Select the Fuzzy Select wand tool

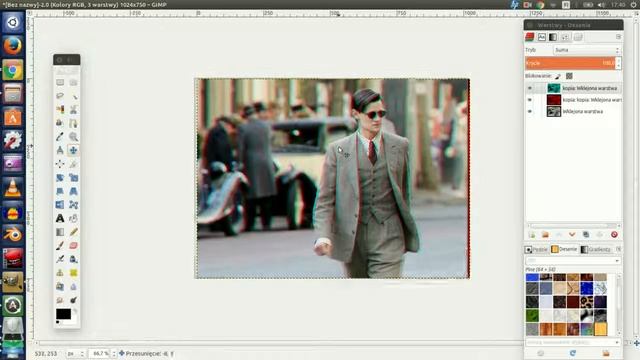pyautogui.click(x=73, y=96)
